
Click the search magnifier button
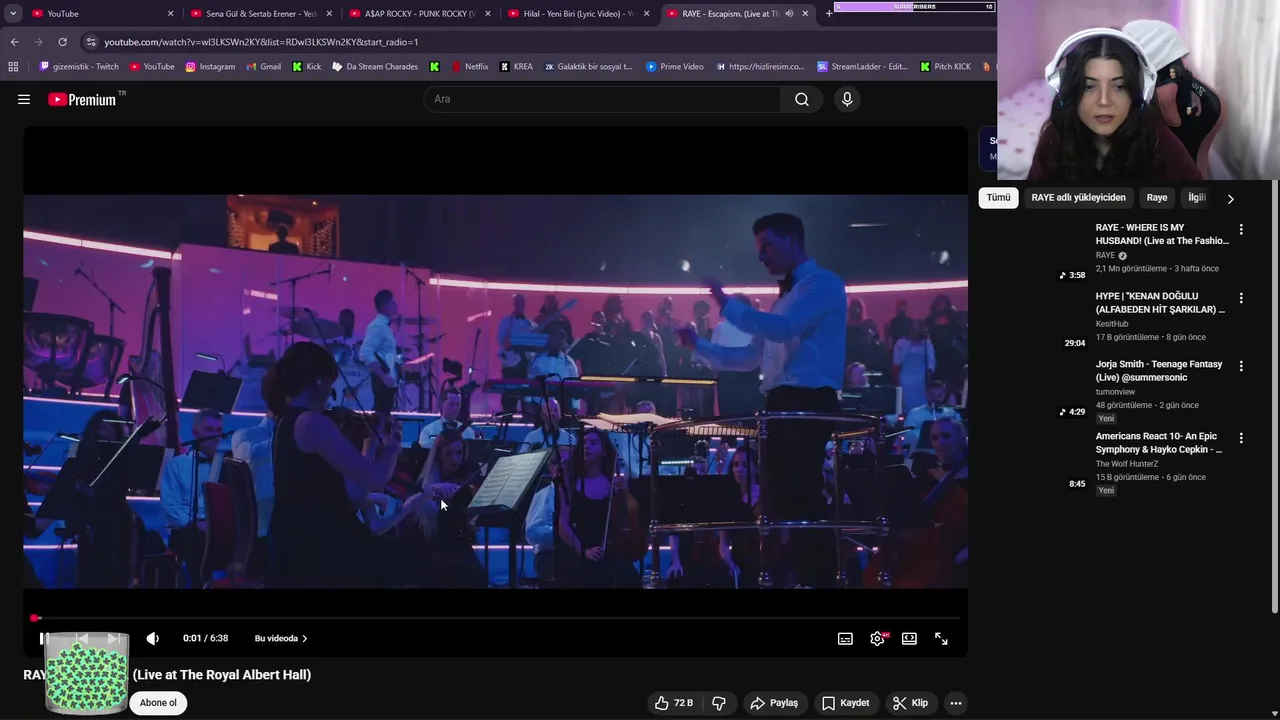(x=802, y=99)
